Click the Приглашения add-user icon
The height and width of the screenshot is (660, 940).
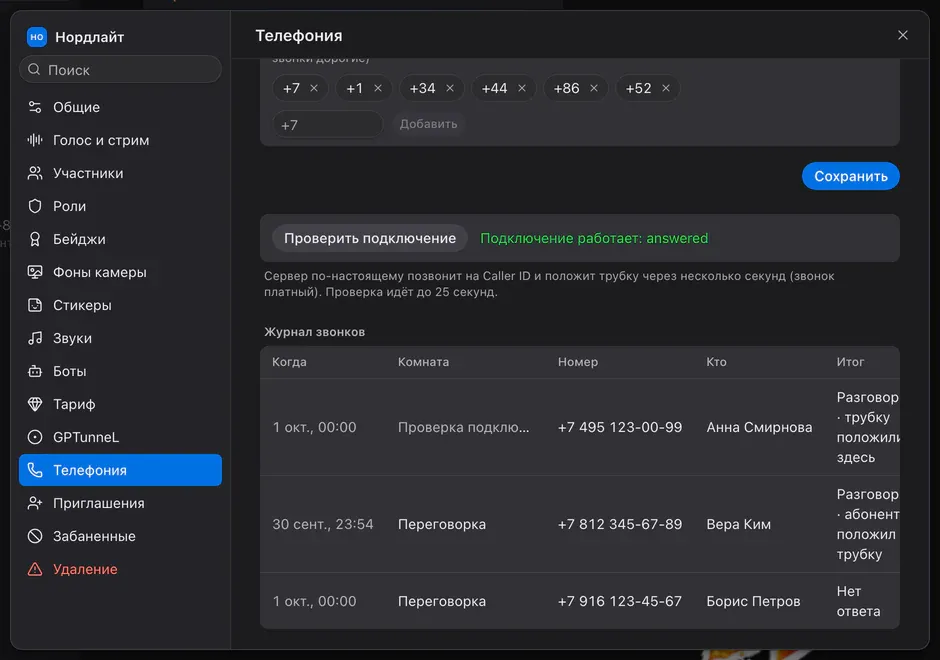[35, 503]
